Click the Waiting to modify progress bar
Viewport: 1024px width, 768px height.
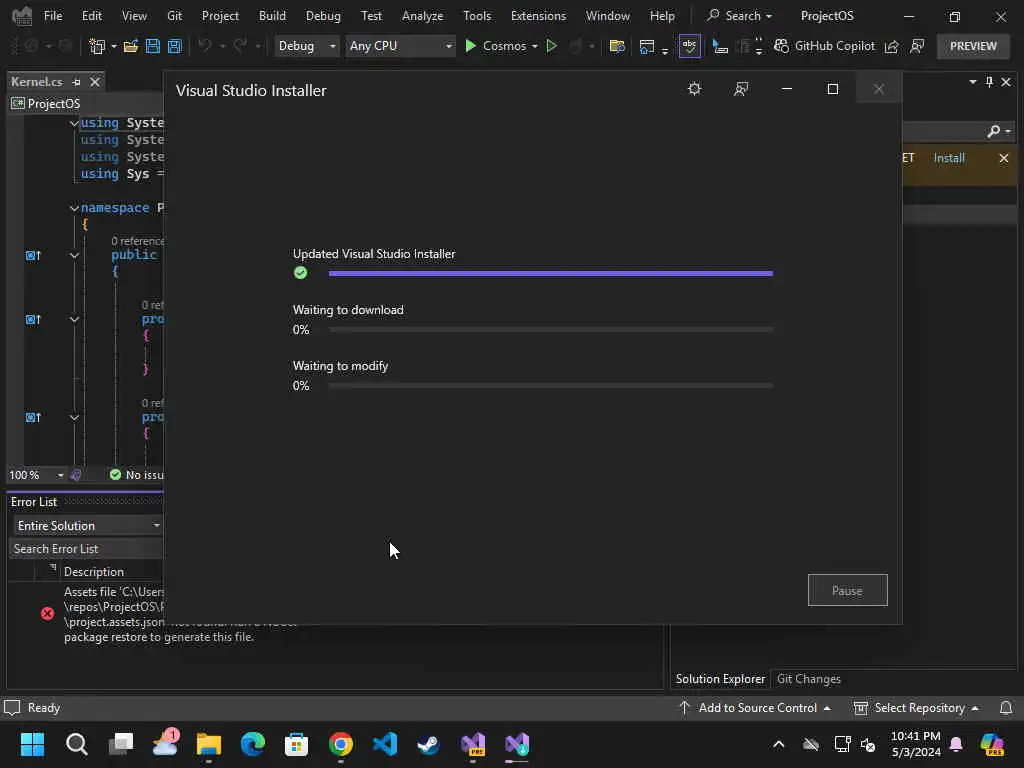tap(551, 386)
